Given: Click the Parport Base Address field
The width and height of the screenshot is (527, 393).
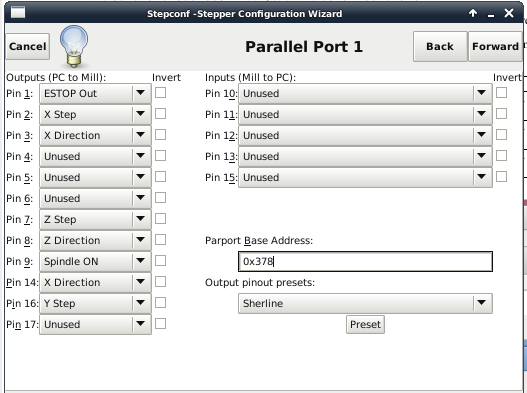Looking at the screenshot, I should [x=365, y=262].
